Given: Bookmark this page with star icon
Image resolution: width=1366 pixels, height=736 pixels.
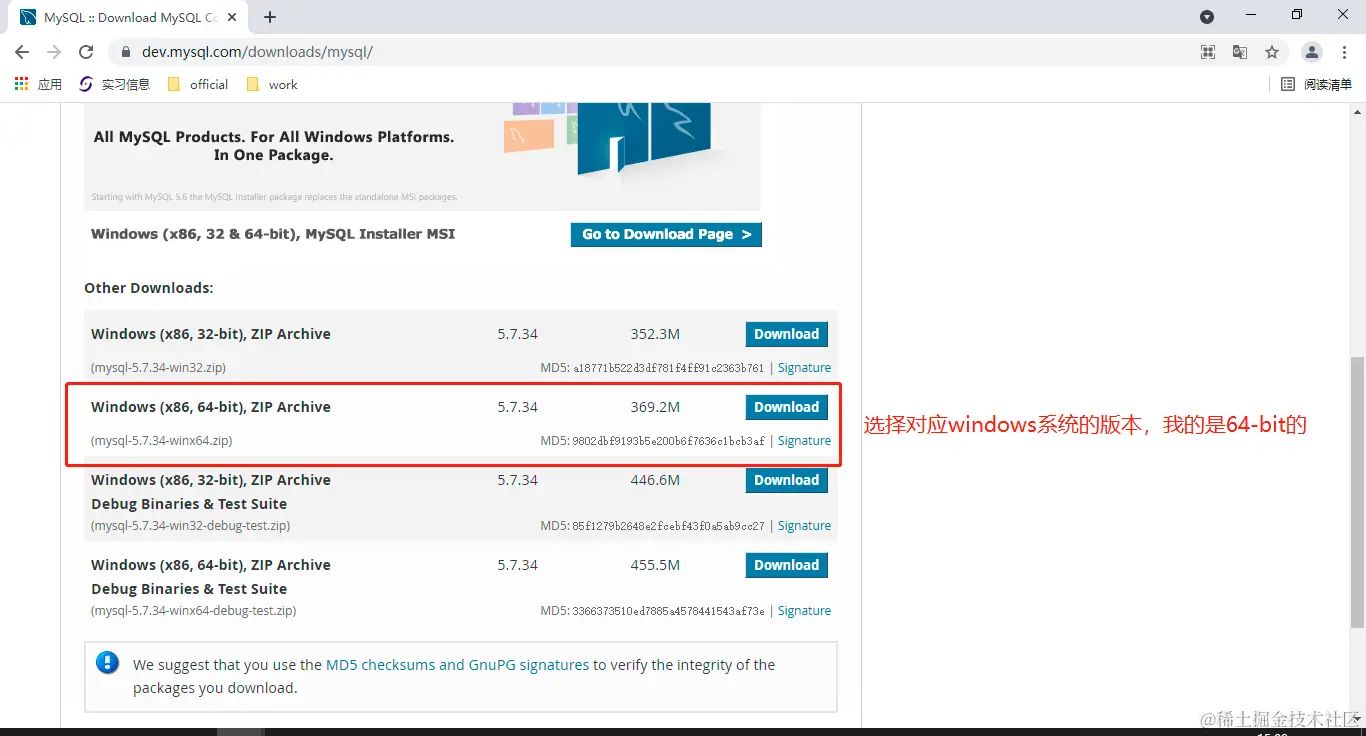Looking at the screenshot, I should [1272, 52].
